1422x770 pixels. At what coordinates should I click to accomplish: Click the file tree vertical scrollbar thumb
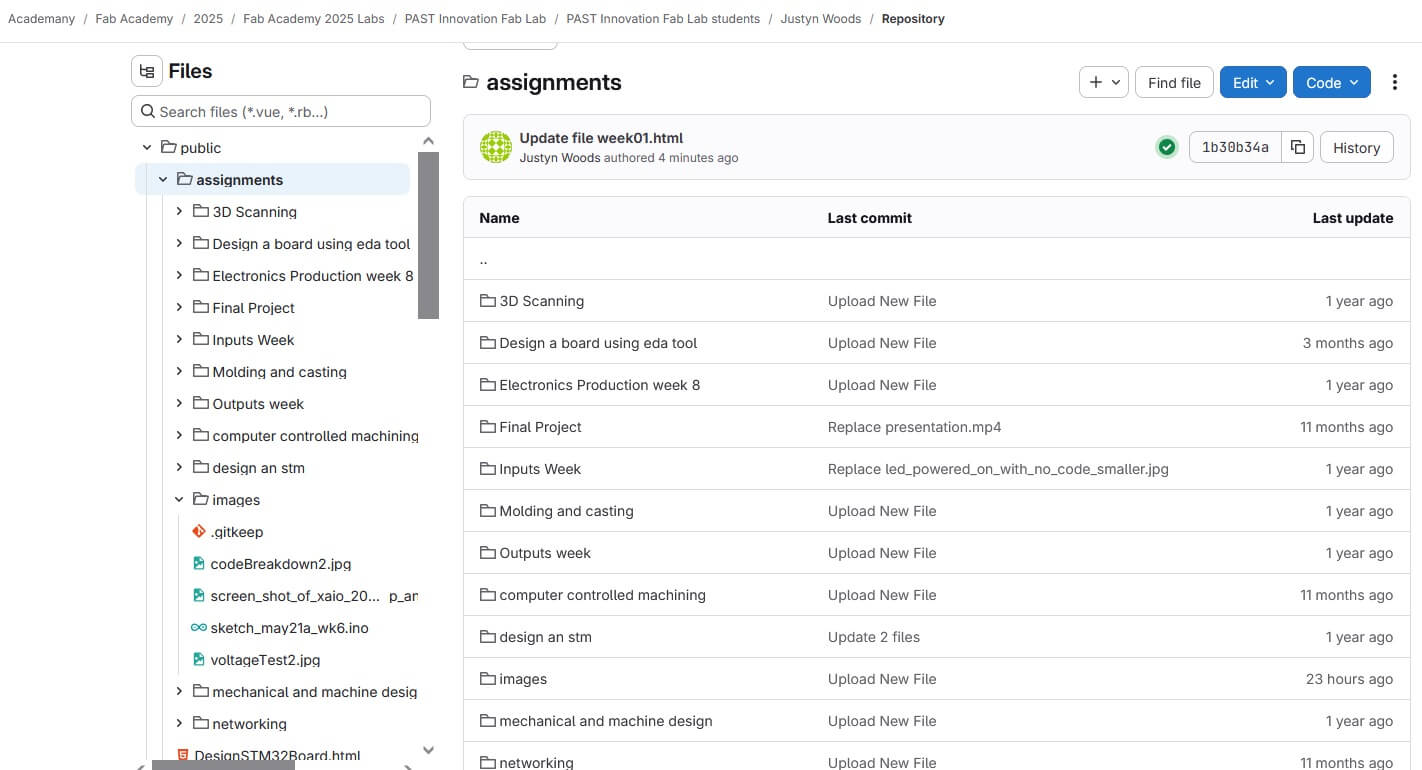coord(428,235)
